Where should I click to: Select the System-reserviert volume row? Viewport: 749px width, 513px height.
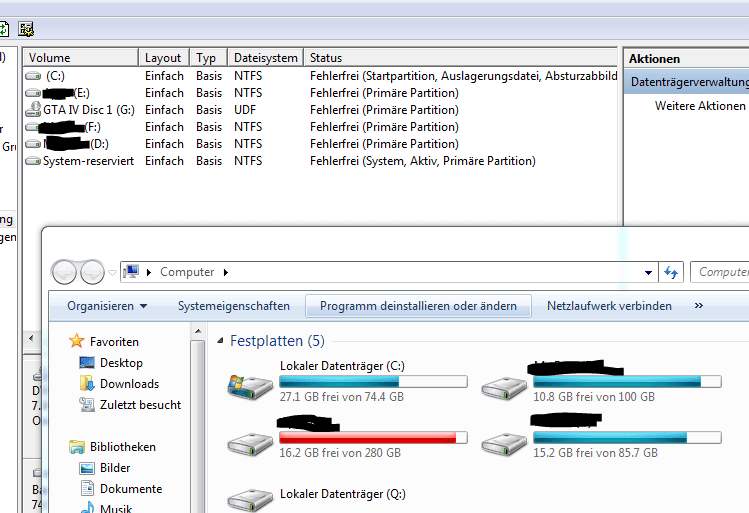[x=320, y=161]
